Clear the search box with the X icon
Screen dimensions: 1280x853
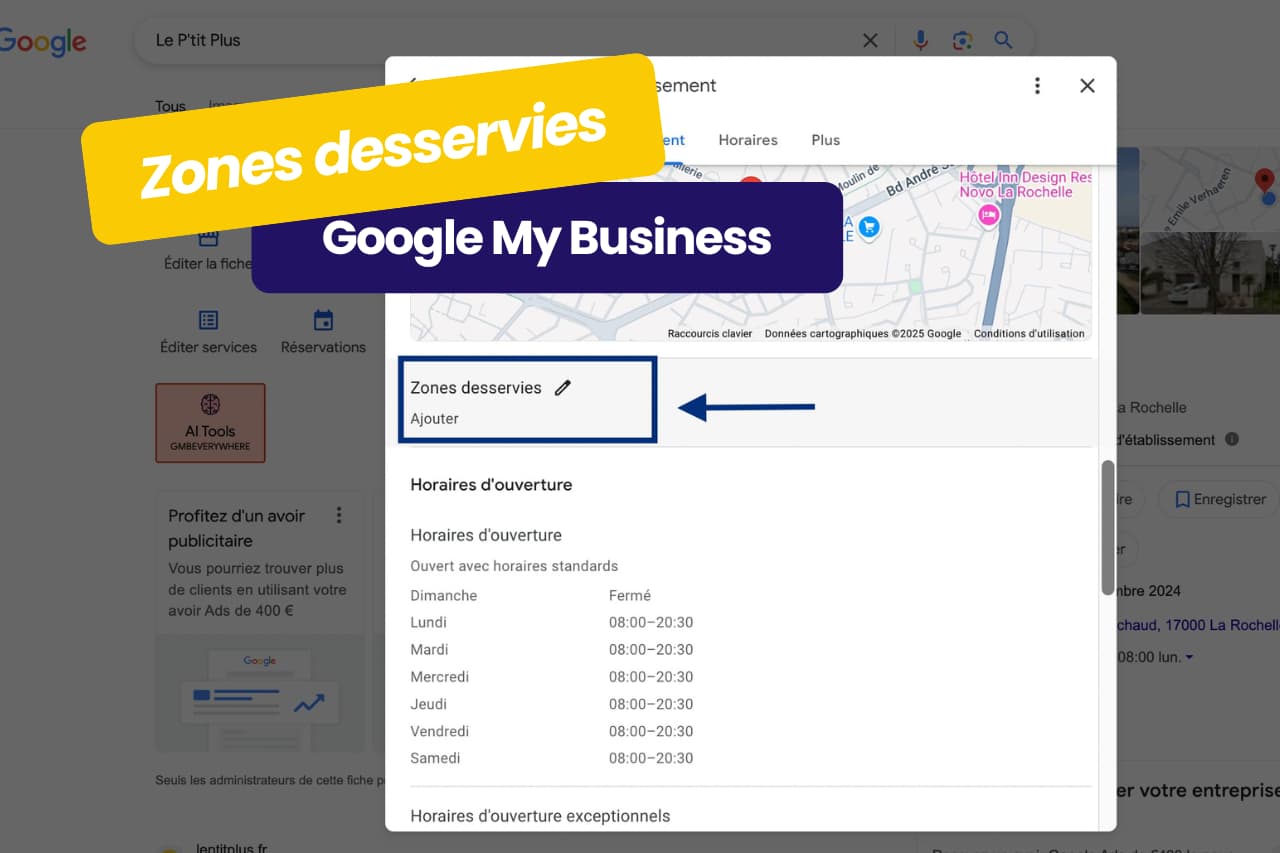(870, 41)
